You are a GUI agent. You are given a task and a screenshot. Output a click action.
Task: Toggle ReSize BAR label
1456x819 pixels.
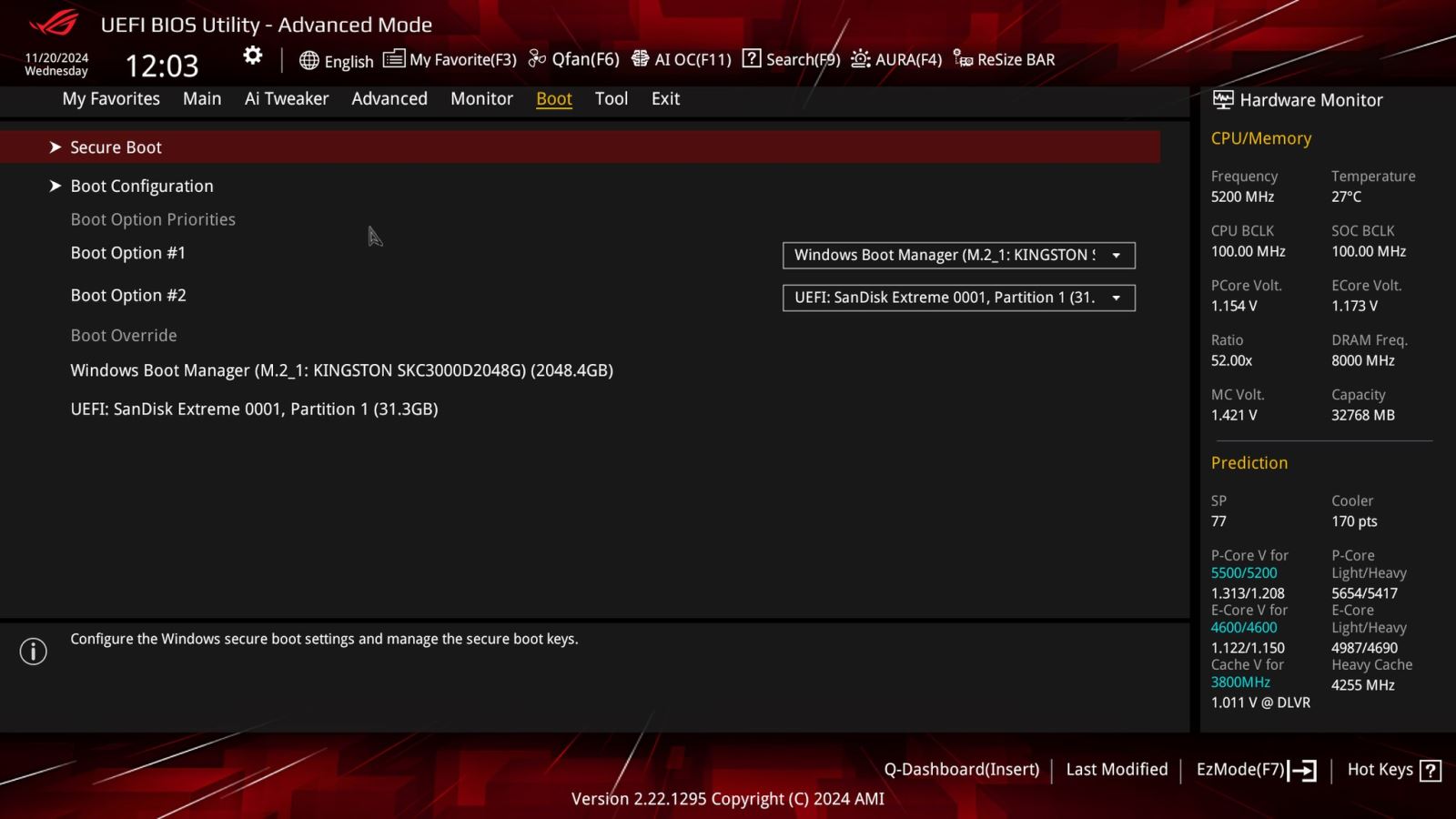pos(1016,59)
